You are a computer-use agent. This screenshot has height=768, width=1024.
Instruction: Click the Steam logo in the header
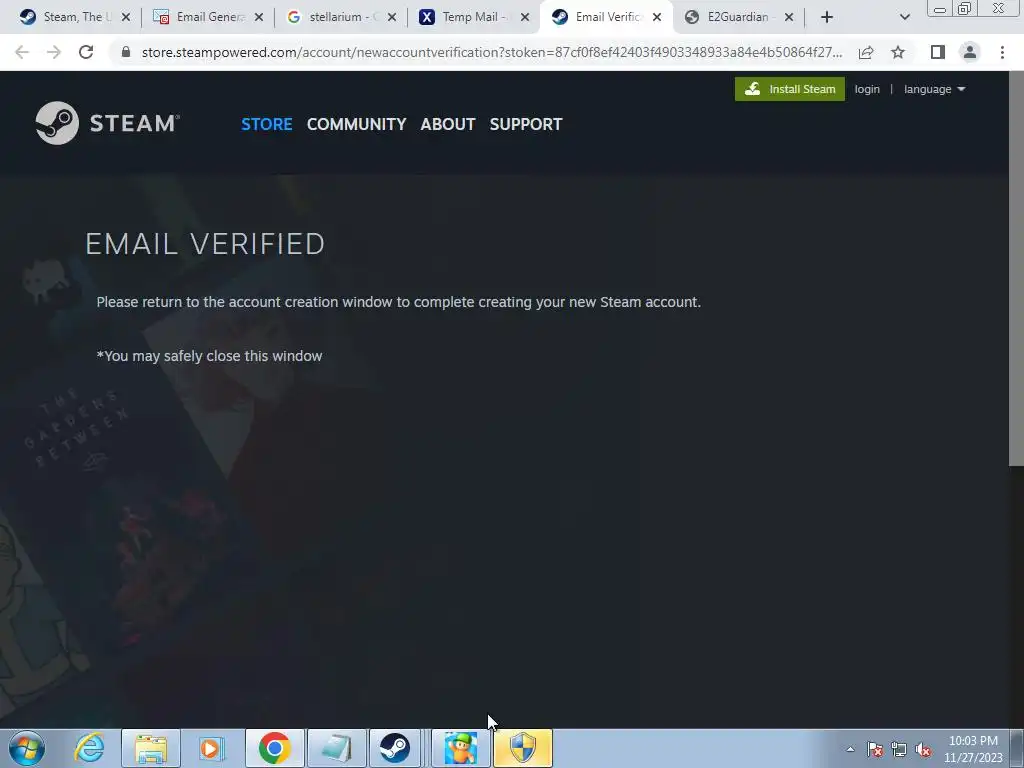108,123
